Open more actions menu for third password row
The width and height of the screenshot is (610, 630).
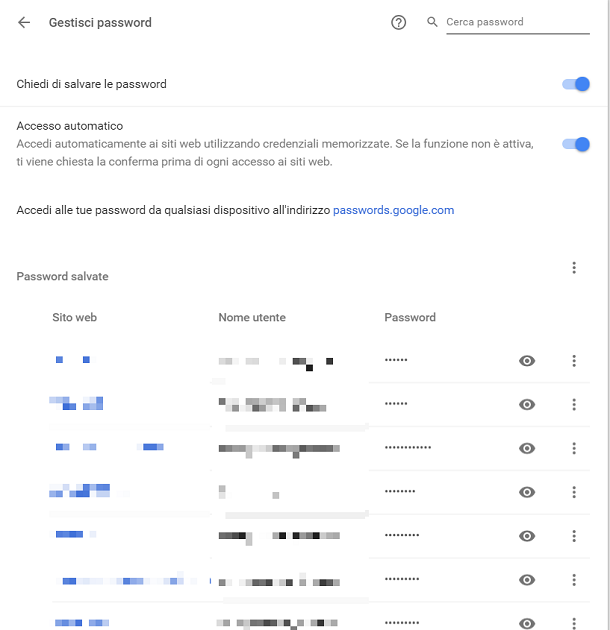click(x=574, y=448)
